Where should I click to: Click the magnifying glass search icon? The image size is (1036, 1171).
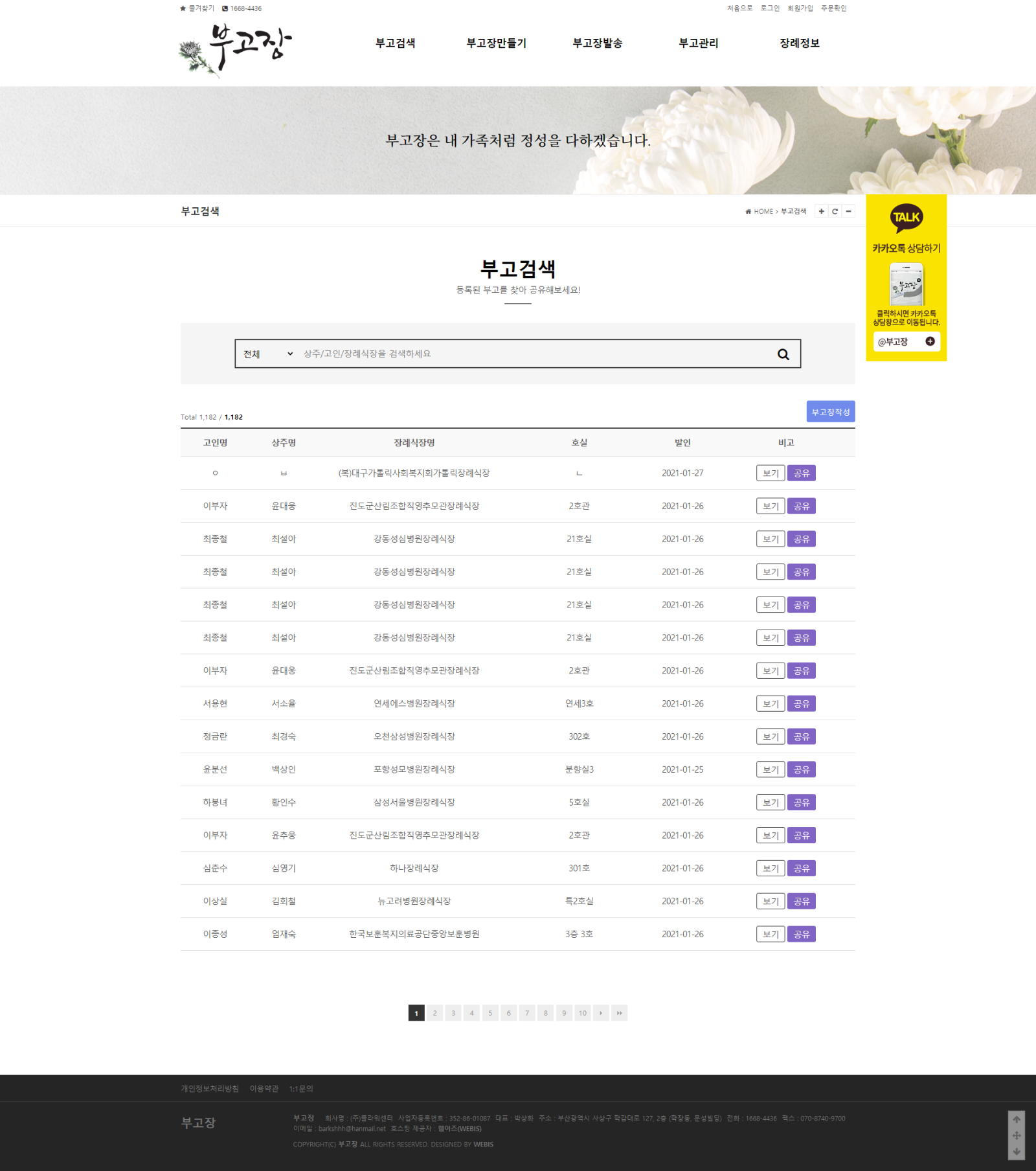coord(783,354)
